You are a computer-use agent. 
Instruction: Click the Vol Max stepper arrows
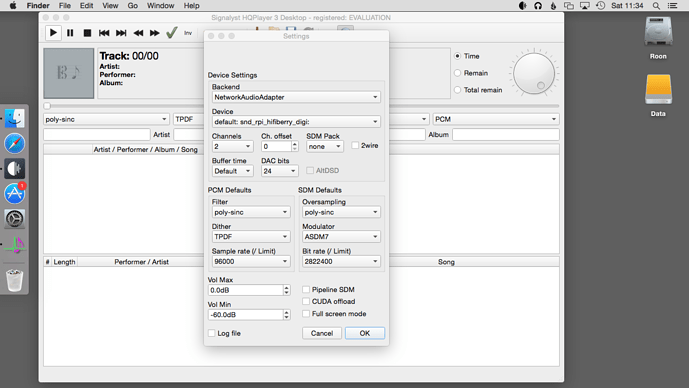coord(286,290)
